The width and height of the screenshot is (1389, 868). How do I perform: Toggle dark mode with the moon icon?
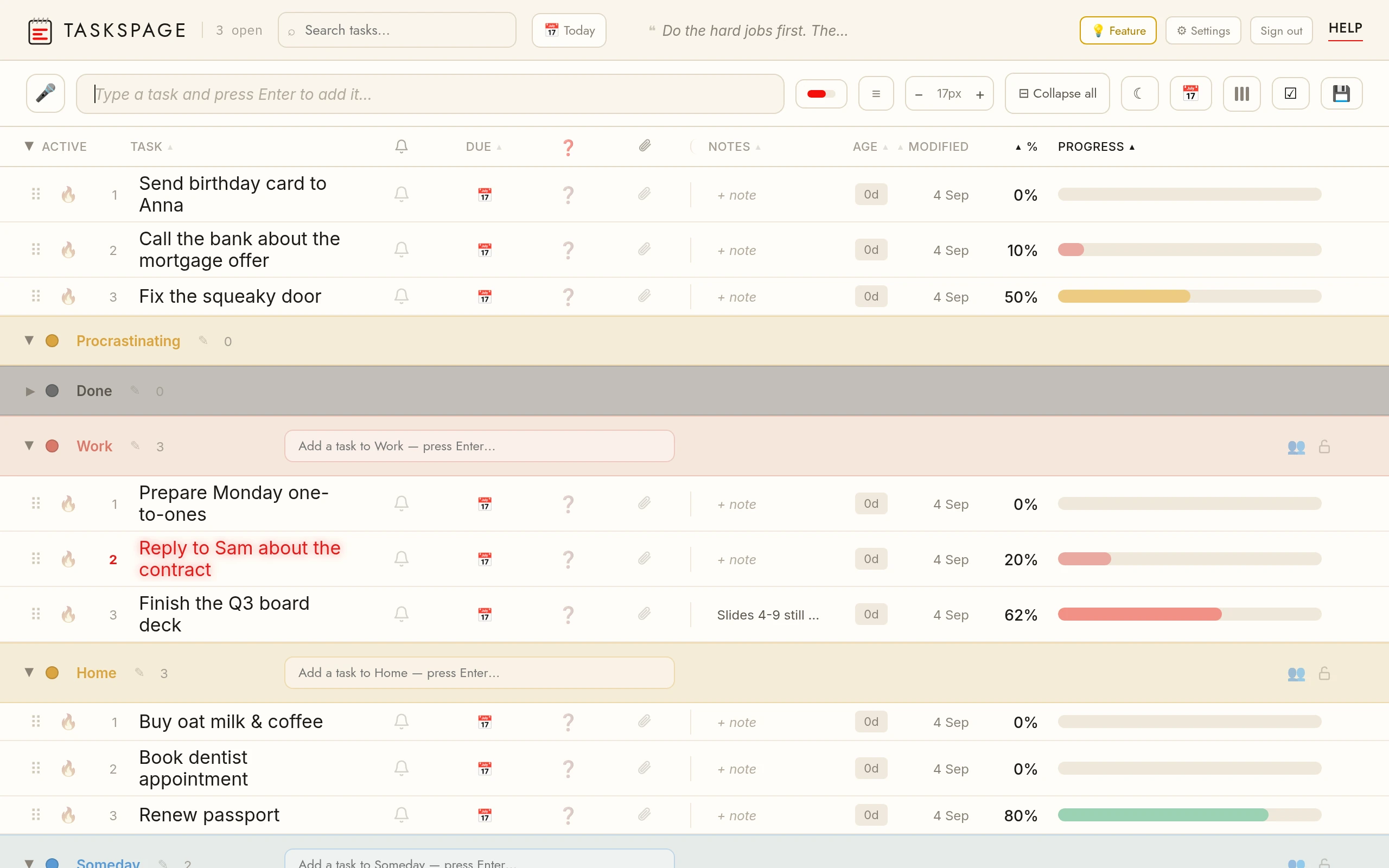[x=1139, y=93]
